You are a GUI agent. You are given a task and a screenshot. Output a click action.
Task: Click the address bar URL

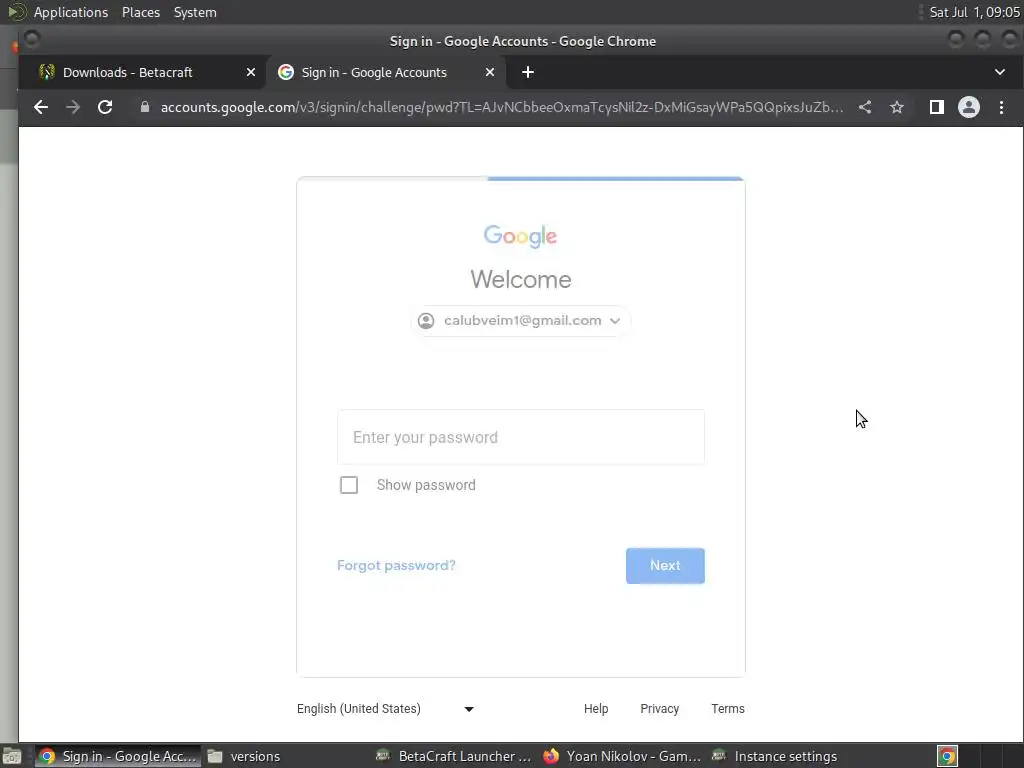point(502,107)
